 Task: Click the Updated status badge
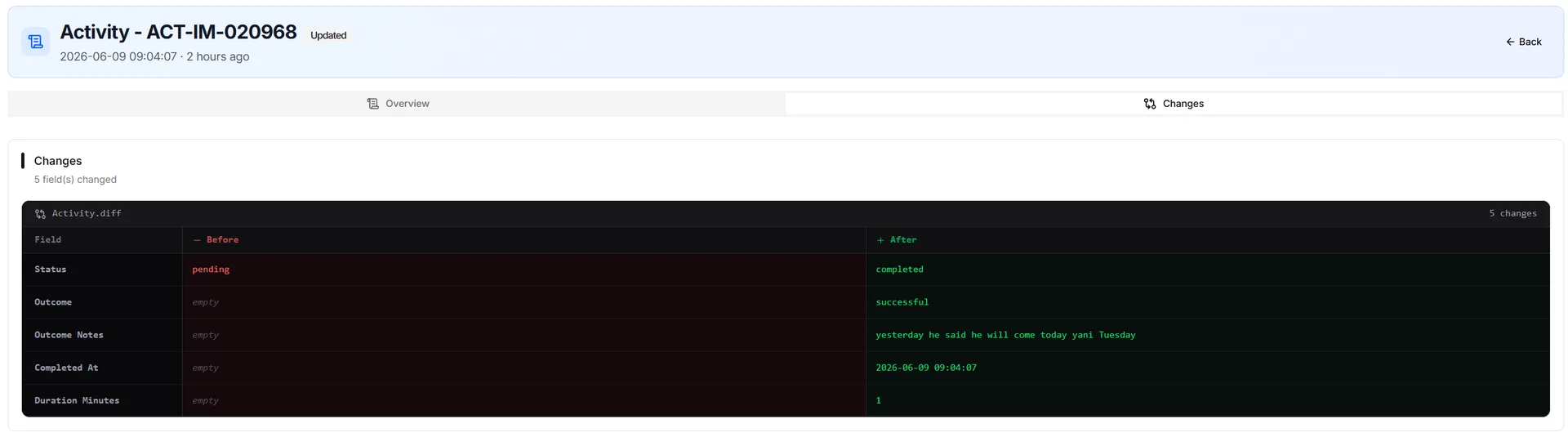click(x=328, y=35)
